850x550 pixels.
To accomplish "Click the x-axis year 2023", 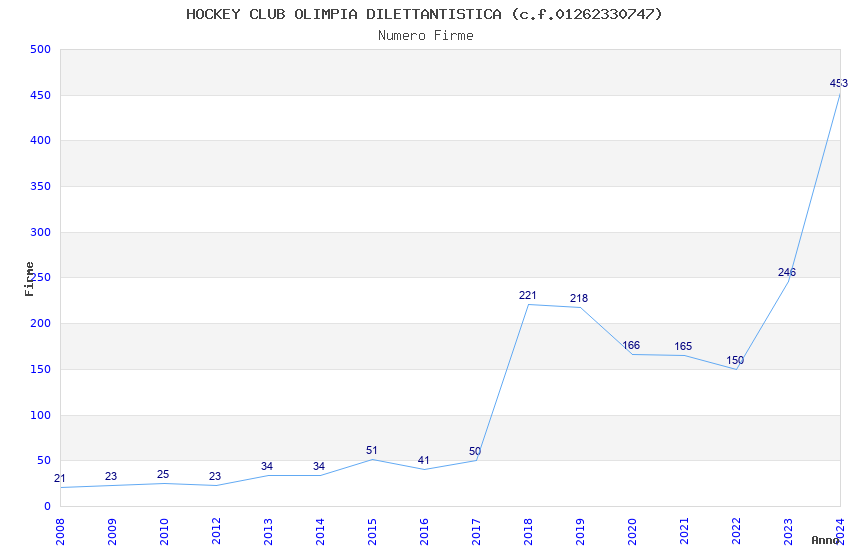I will click(x=788, y=532).
